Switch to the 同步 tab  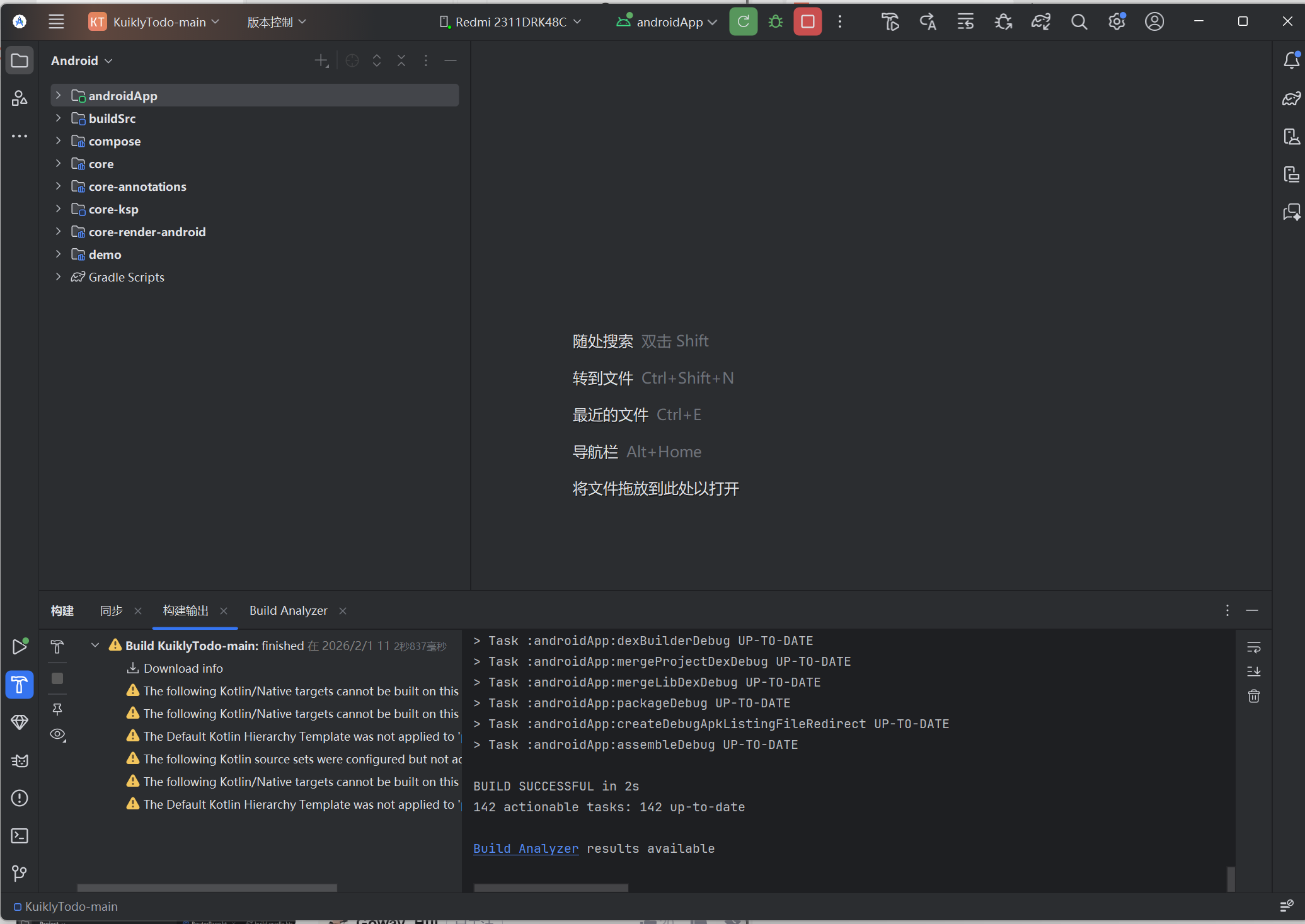click(x=112, y=610)
